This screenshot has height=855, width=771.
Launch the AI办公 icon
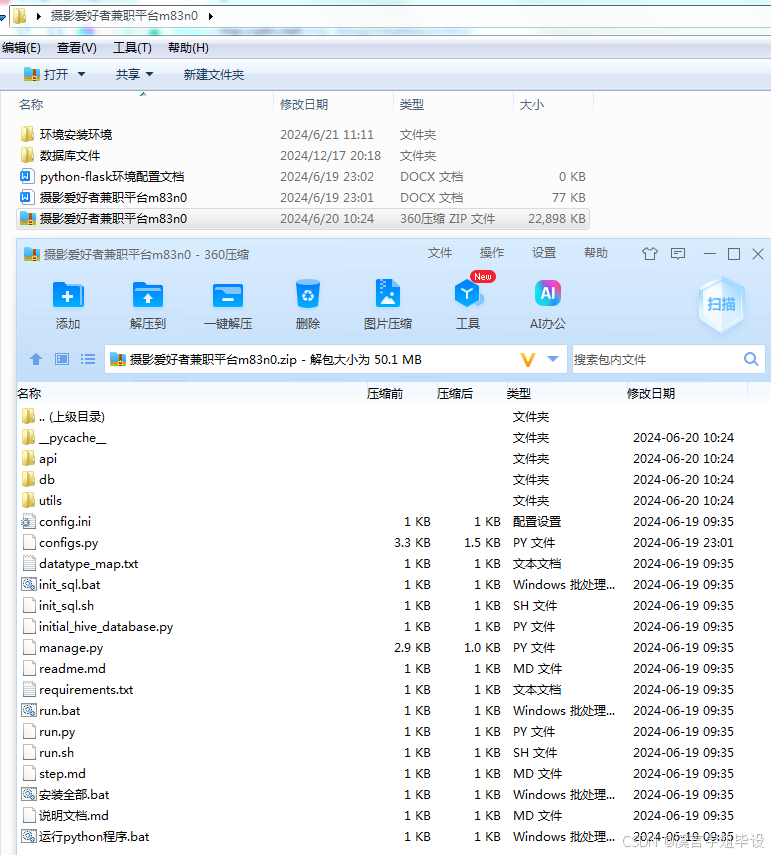[547, 293]
